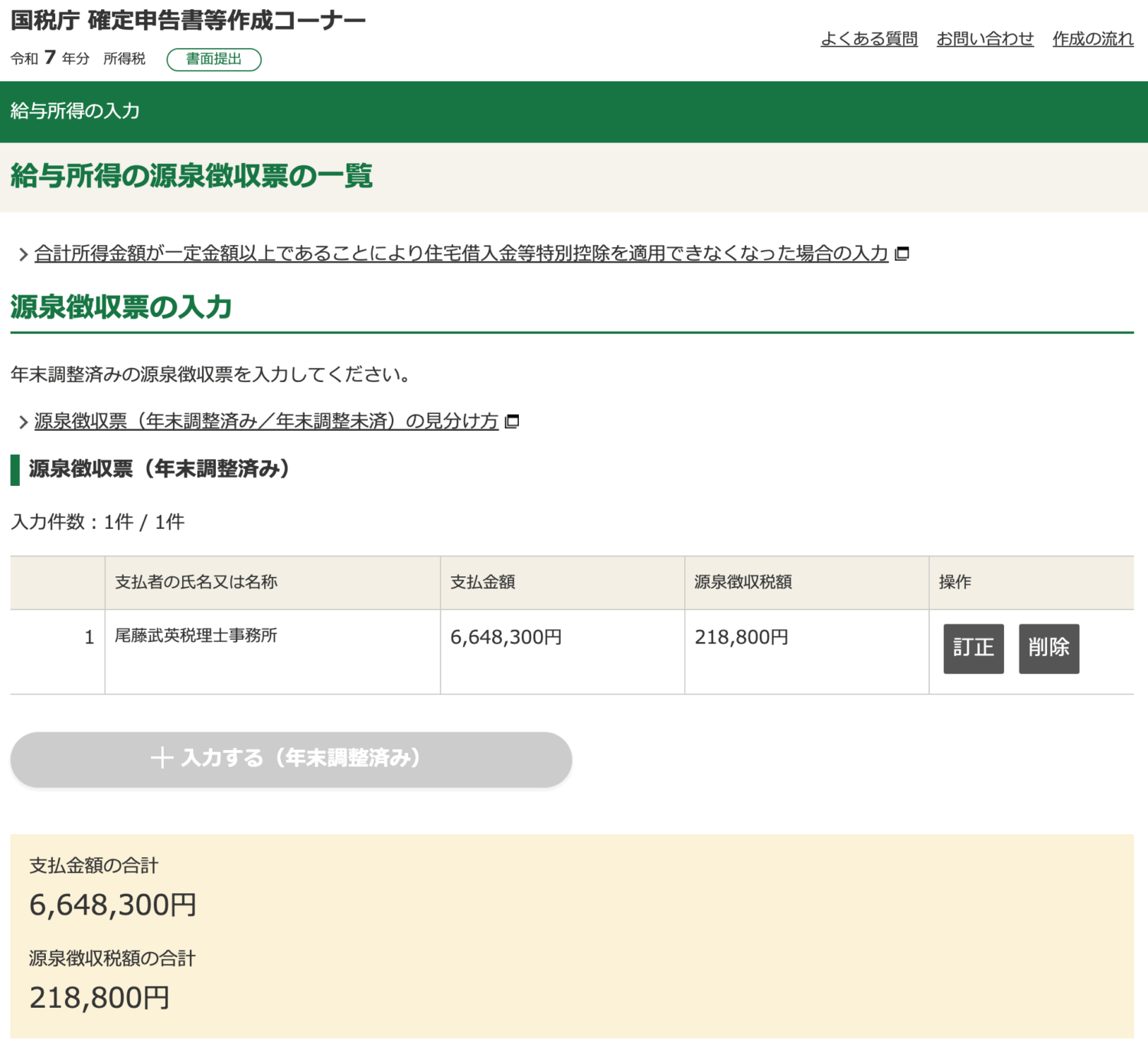Expand the 給与所得の入力 header section
Image resolution: width=1148 pixels, height=1053 pixels.
click(x=74, y=112)
